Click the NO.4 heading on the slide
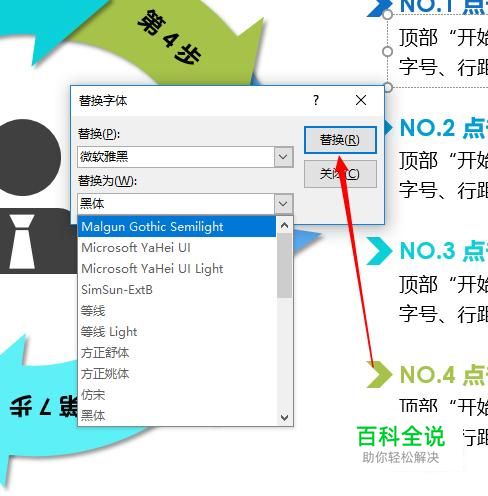488x496 pixels. click(x=443, y=374)
